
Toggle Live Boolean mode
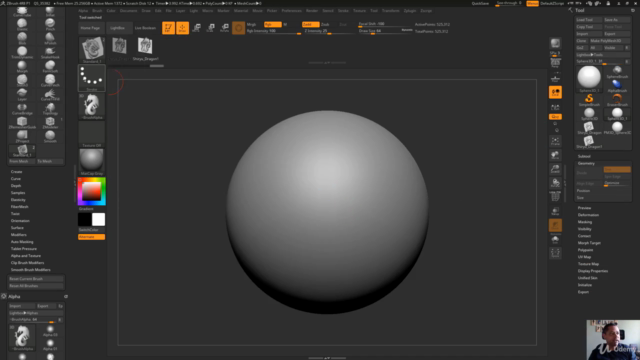click(145, 28)
